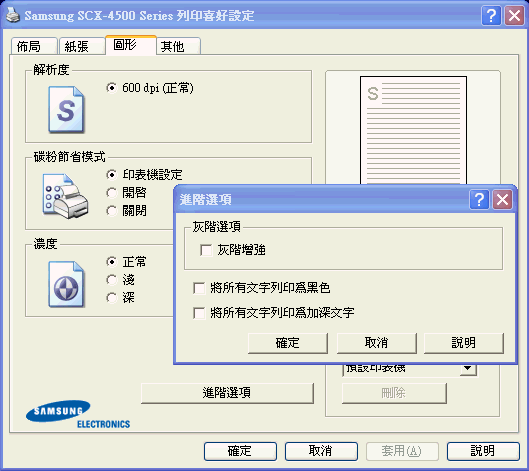Click the 碳粉節省模式 group label

(x=69, y=157)
